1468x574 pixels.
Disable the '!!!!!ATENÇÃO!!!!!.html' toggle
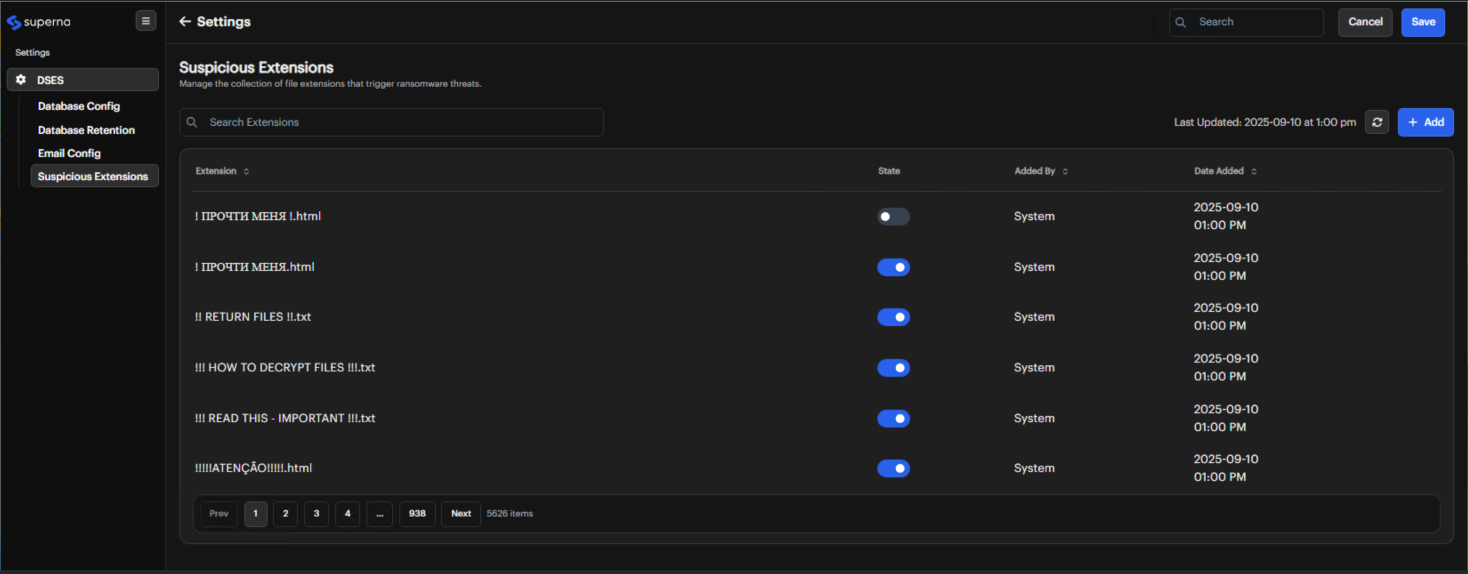click(x=893, y=468)
